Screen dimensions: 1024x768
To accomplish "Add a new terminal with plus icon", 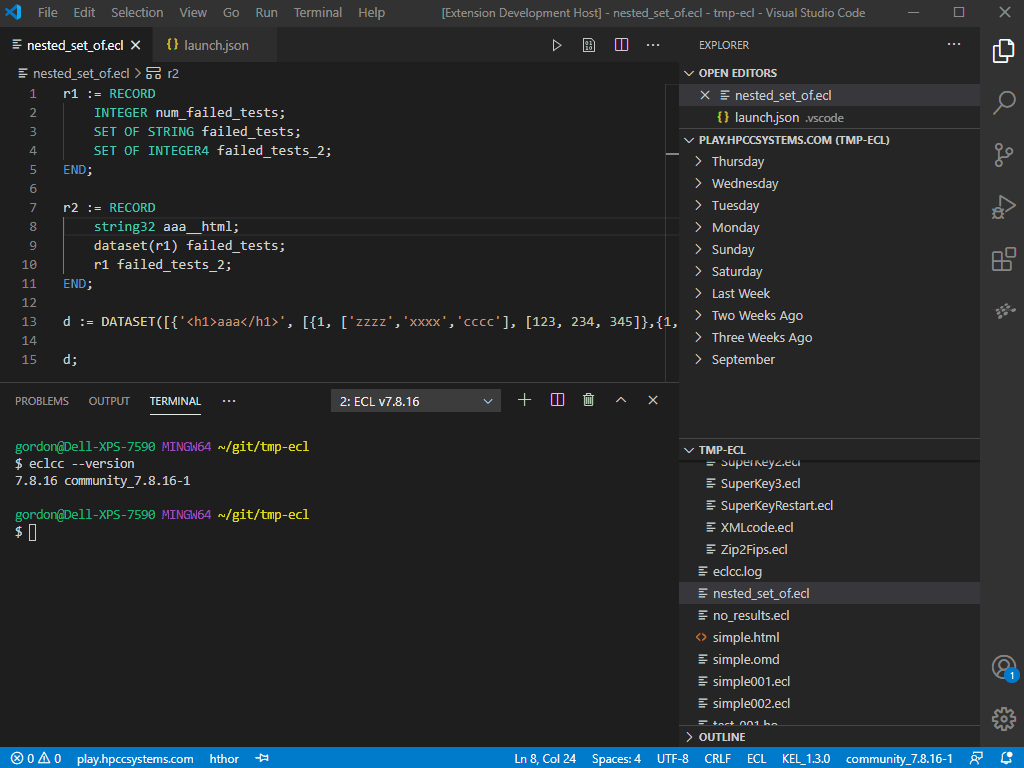I will pos(524,400).
